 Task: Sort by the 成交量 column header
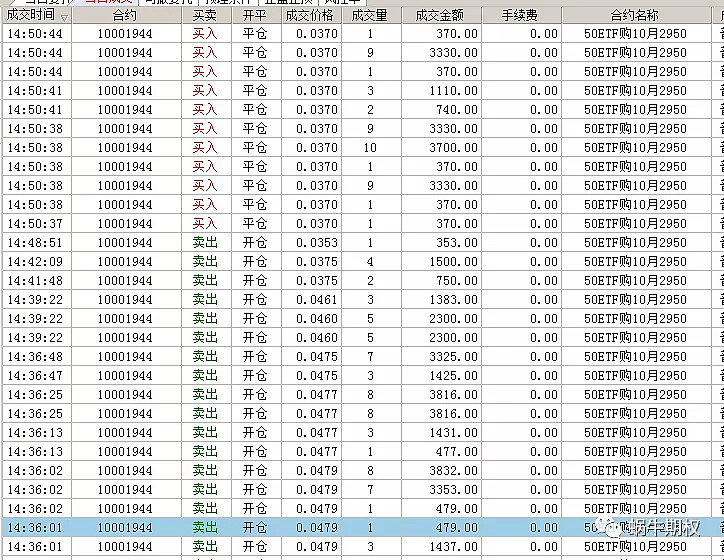[370, 16]
